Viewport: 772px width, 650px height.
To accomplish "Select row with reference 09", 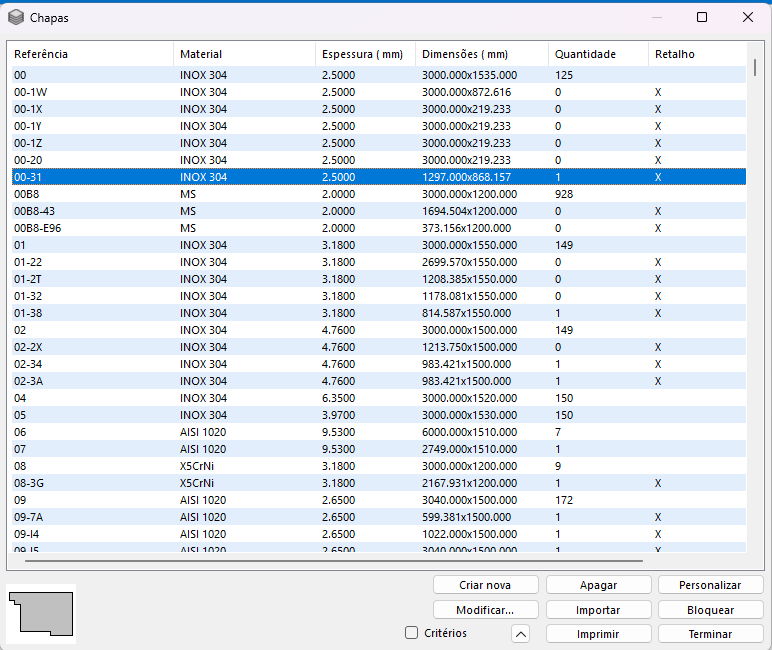I will [x=379, y=500].
